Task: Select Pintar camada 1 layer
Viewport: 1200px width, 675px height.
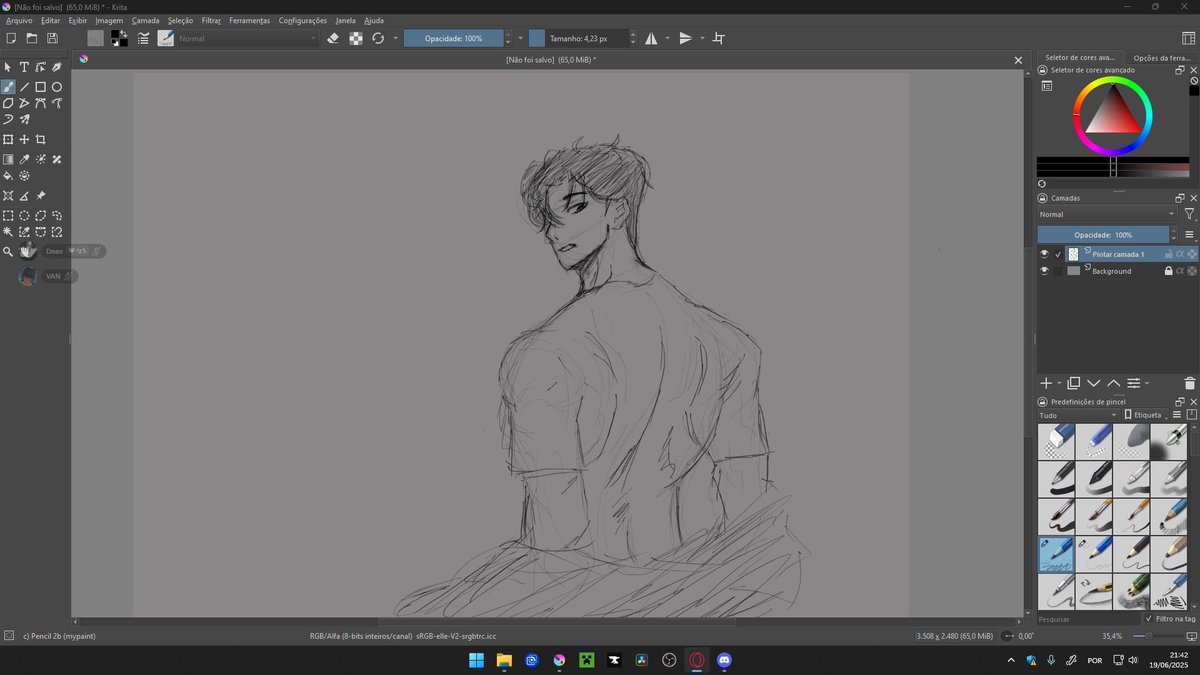Action: (x=1117, y=254)
